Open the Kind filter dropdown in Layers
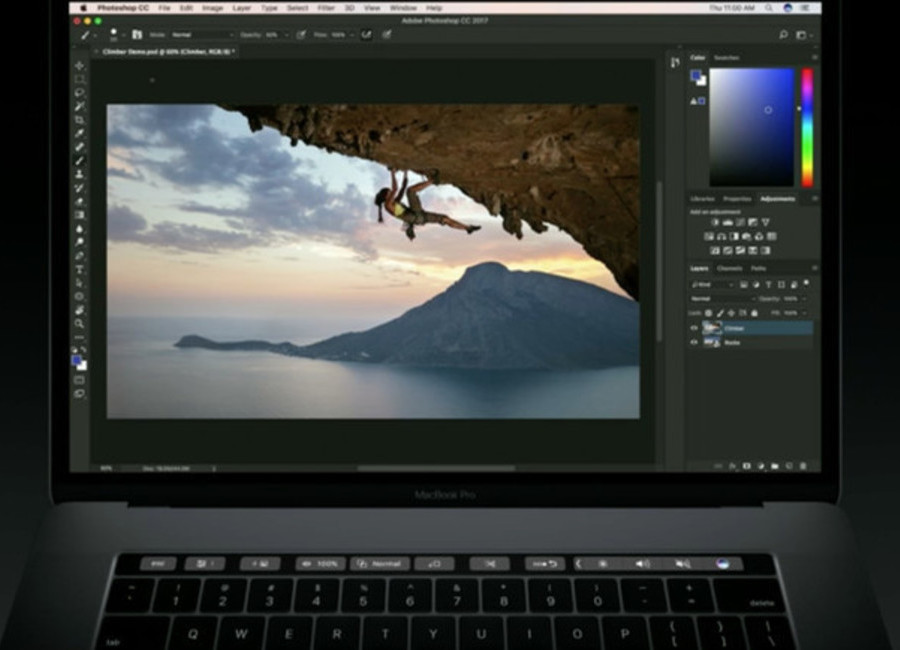900x650 pixels. click(712, 284)
